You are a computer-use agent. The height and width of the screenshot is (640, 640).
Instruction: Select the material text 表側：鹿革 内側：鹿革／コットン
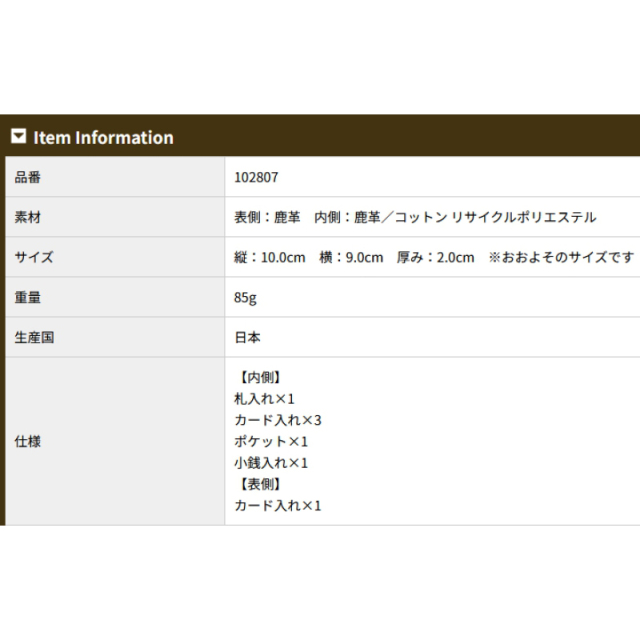(340, 217)
